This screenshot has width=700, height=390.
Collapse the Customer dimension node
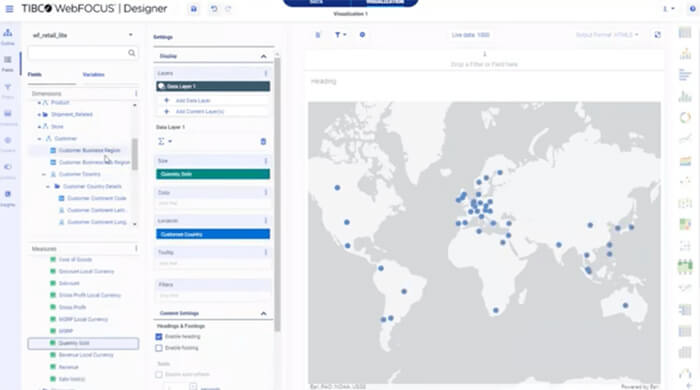tap(39, 139)
